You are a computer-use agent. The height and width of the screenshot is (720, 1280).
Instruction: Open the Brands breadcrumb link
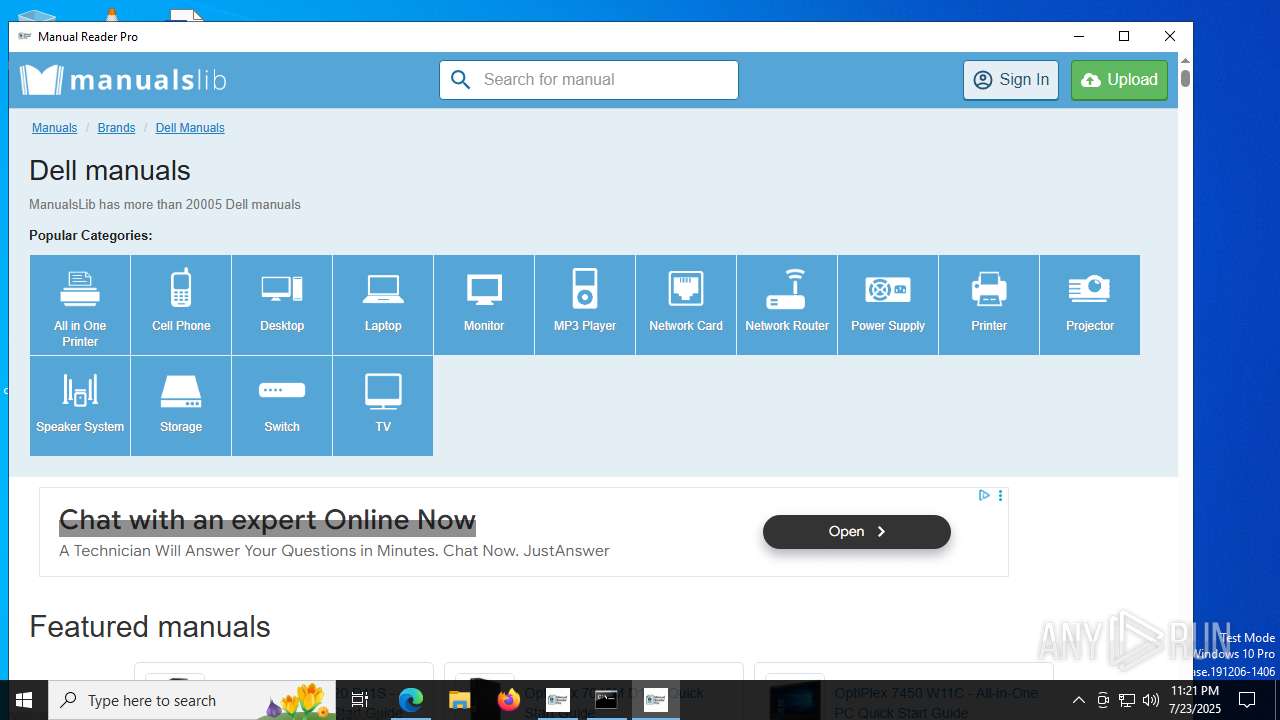point(116,128)
